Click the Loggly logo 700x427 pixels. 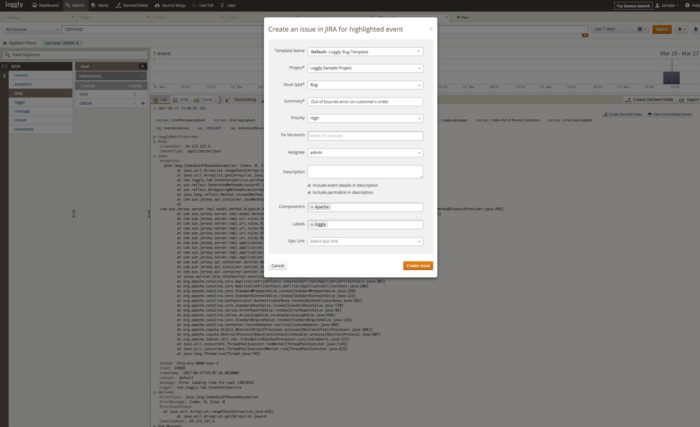tap(17, 5)
